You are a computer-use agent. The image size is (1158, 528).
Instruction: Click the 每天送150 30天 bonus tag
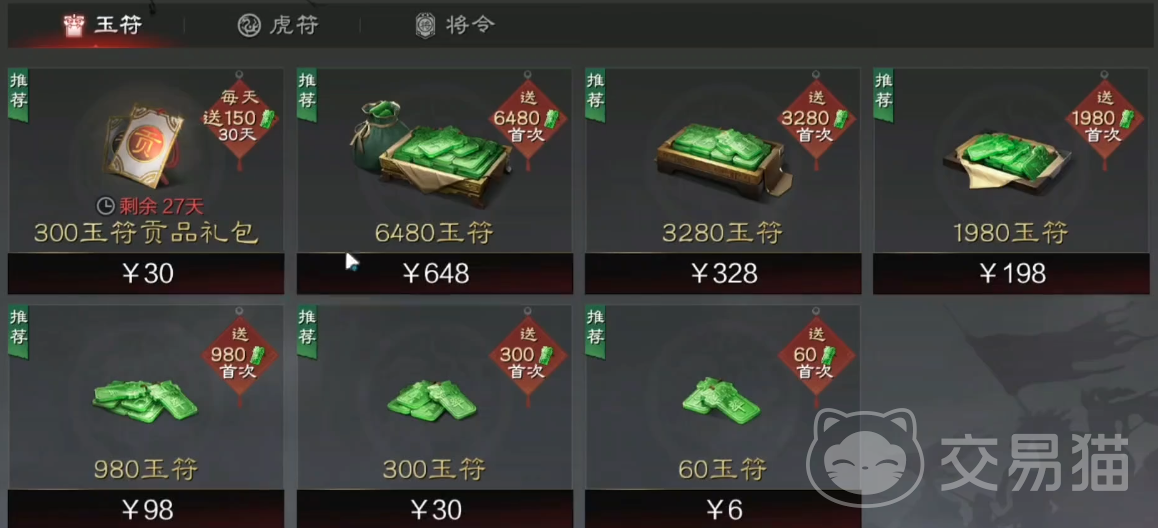239,118
